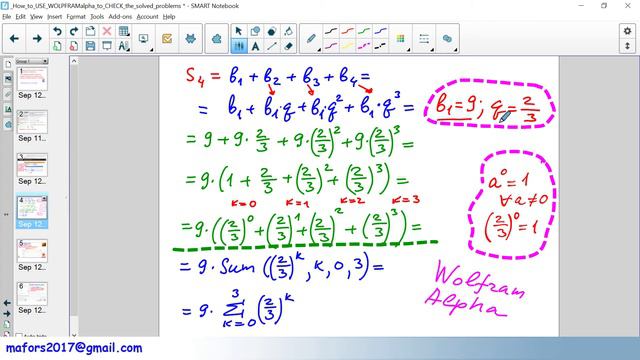640x360 pixels.
Task: Open toolbar customization gear
Action: coord(627,31)
